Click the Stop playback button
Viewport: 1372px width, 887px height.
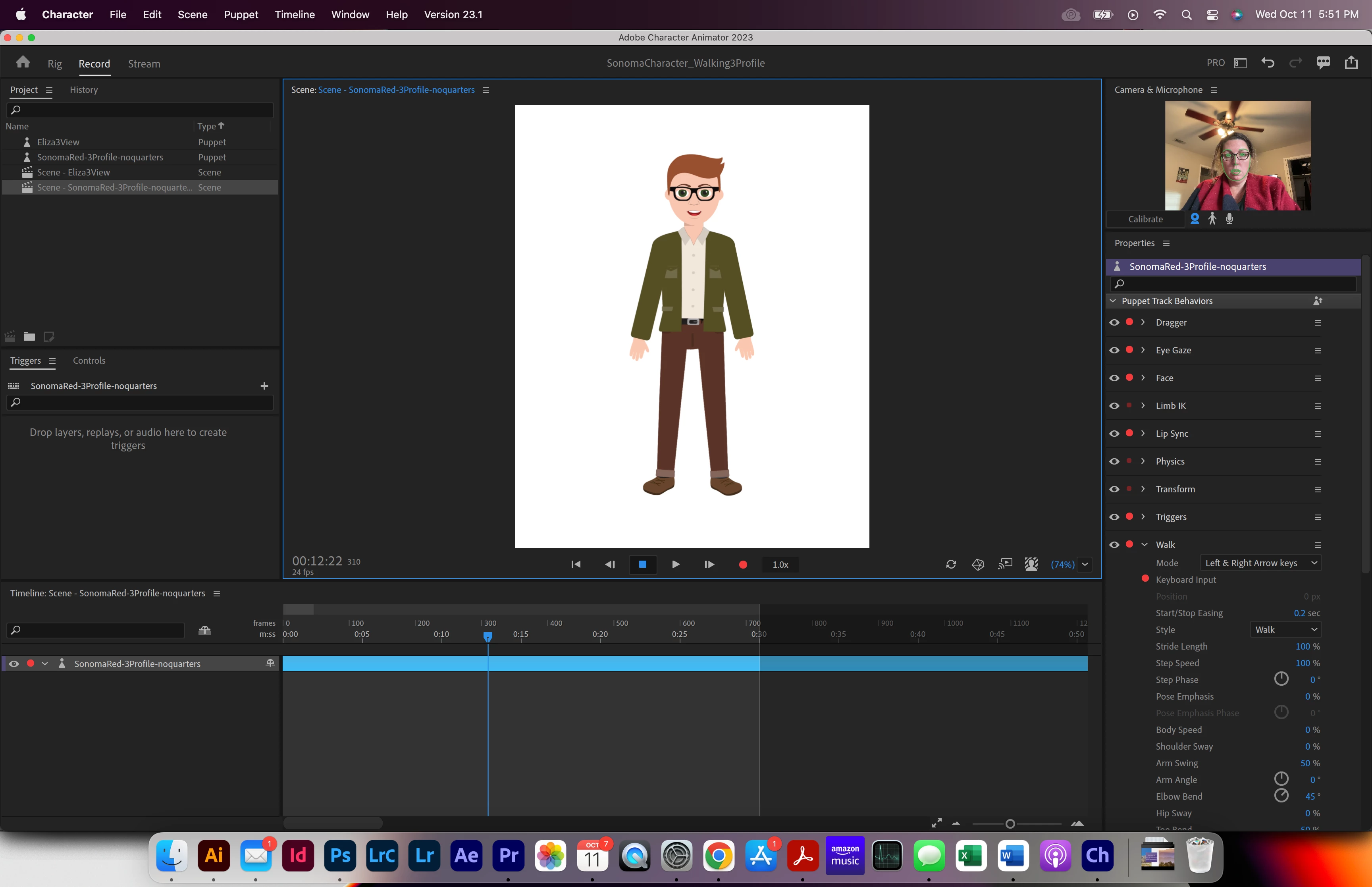click(643, 565)
